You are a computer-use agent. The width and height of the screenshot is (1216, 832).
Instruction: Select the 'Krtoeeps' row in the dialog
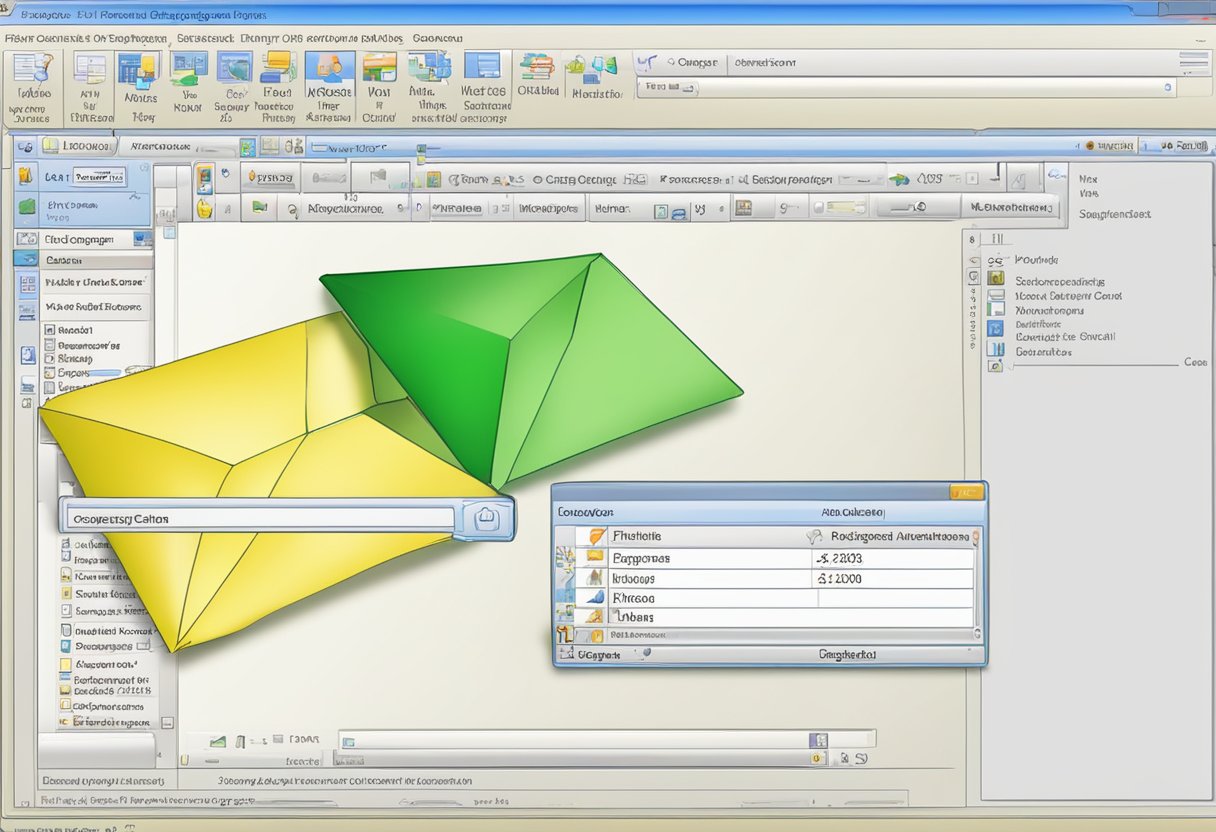click(x=778, y=579)
